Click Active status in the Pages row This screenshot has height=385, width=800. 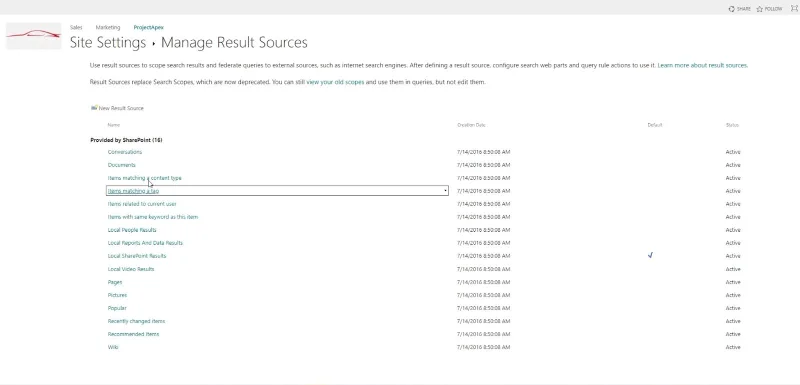[x=733, y=282]
